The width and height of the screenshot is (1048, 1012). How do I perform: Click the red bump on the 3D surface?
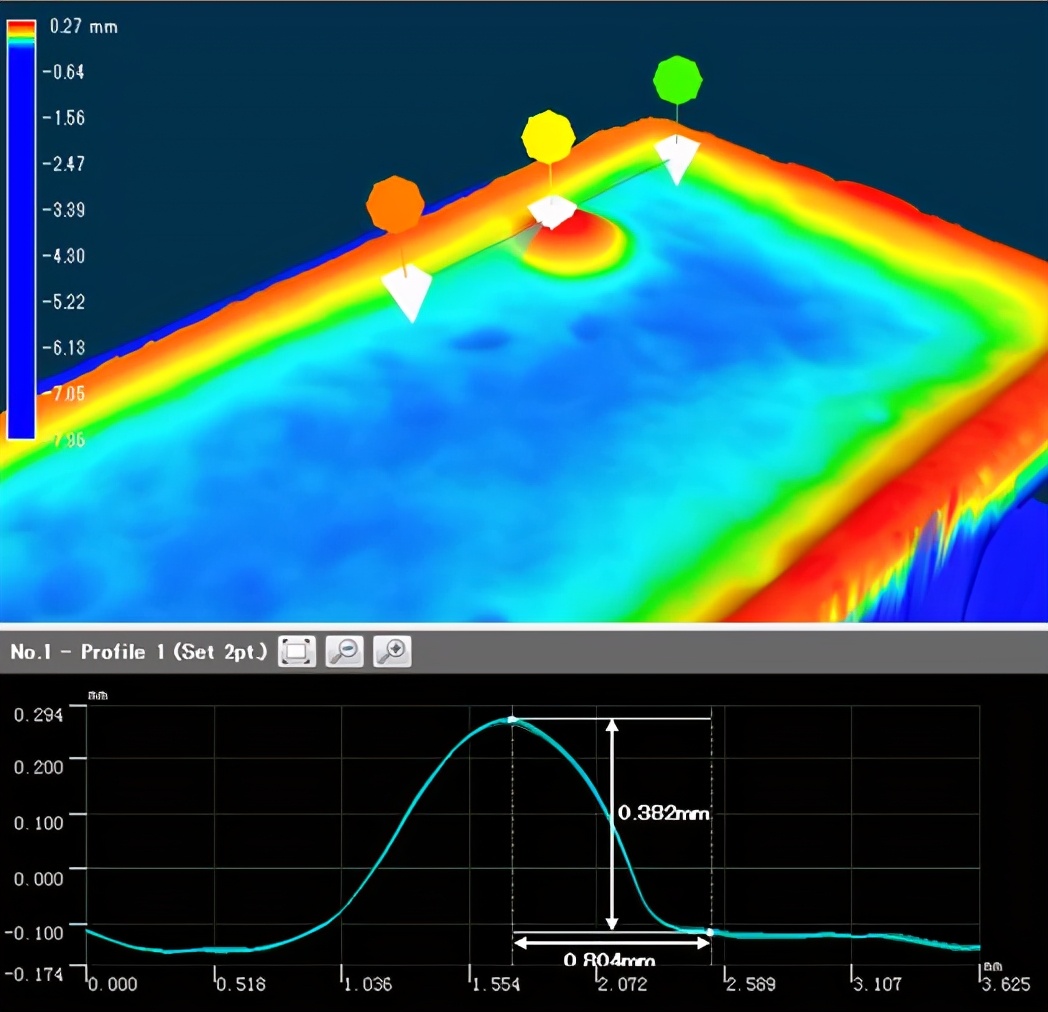coord(576,238)
